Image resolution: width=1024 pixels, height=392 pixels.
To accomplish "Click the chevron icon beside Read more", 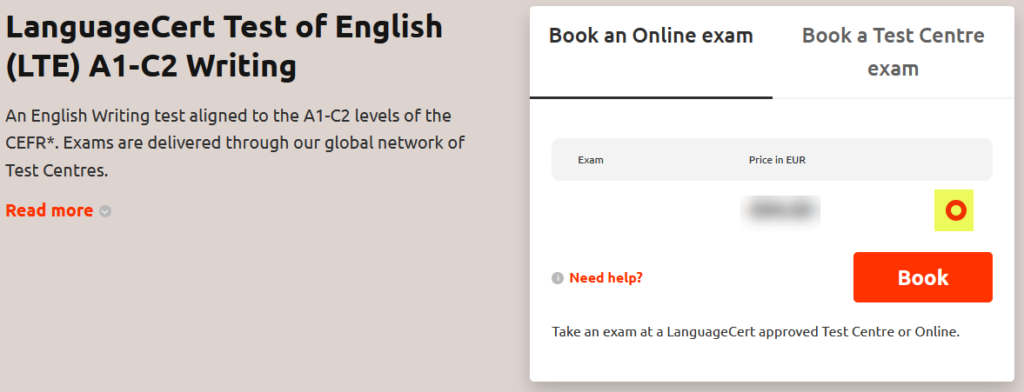I will (x=105, y=212).
